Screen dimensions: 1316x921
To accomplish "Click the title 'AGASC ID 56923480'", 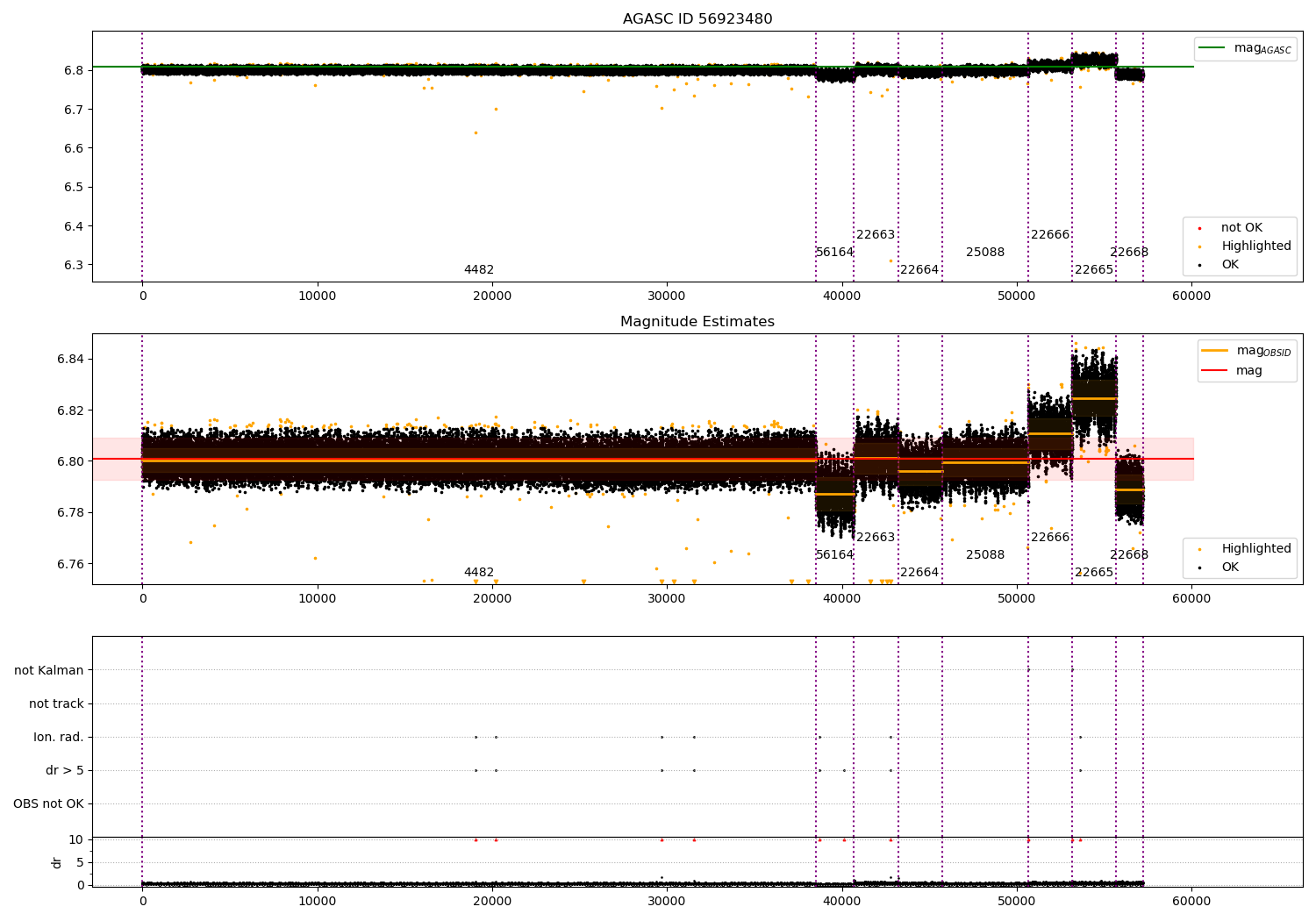I will (x=697, y=19).
